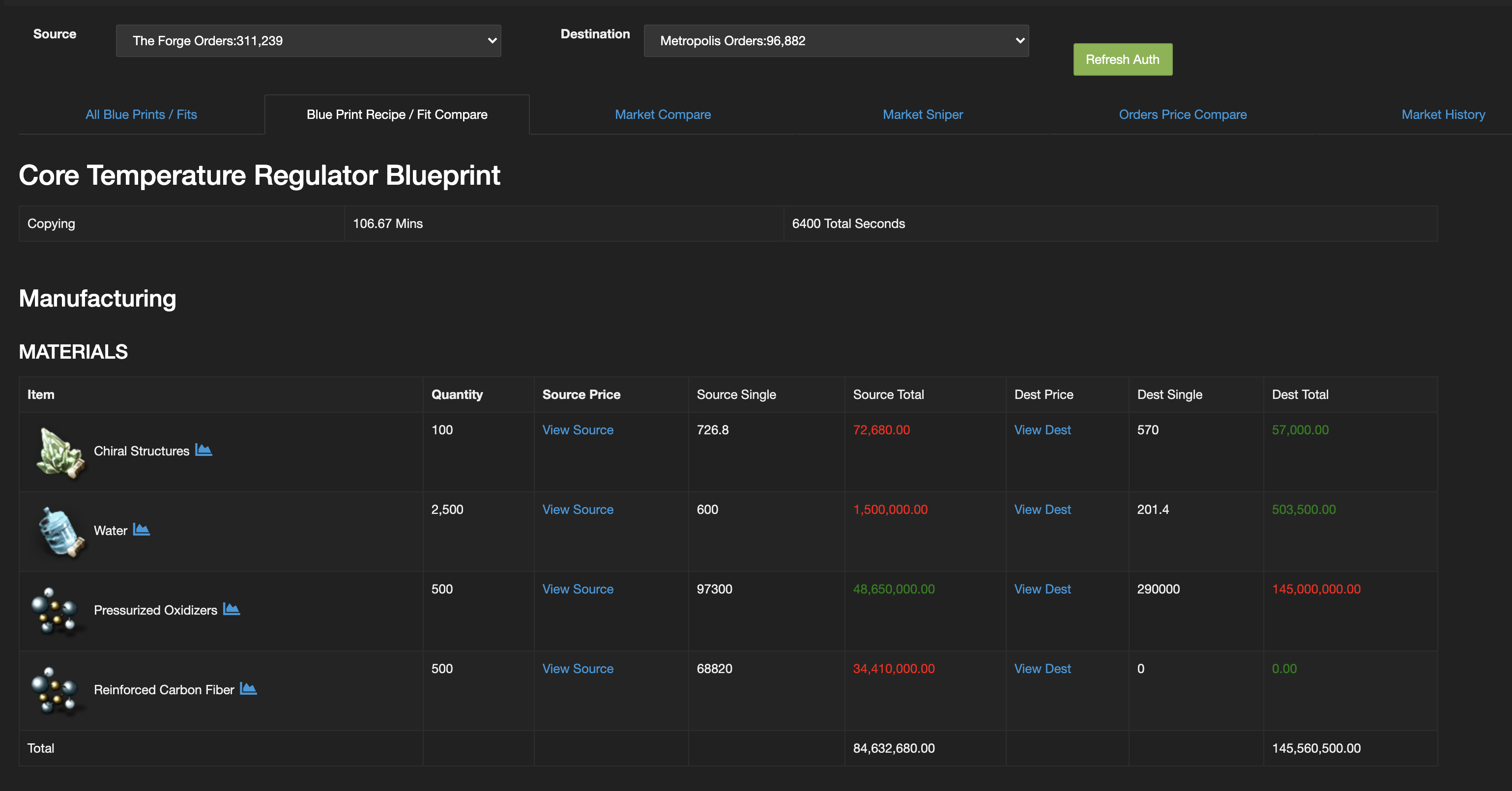View Source for Water
The width and height of the screenshot is (1512, 791).
[578, 509]
